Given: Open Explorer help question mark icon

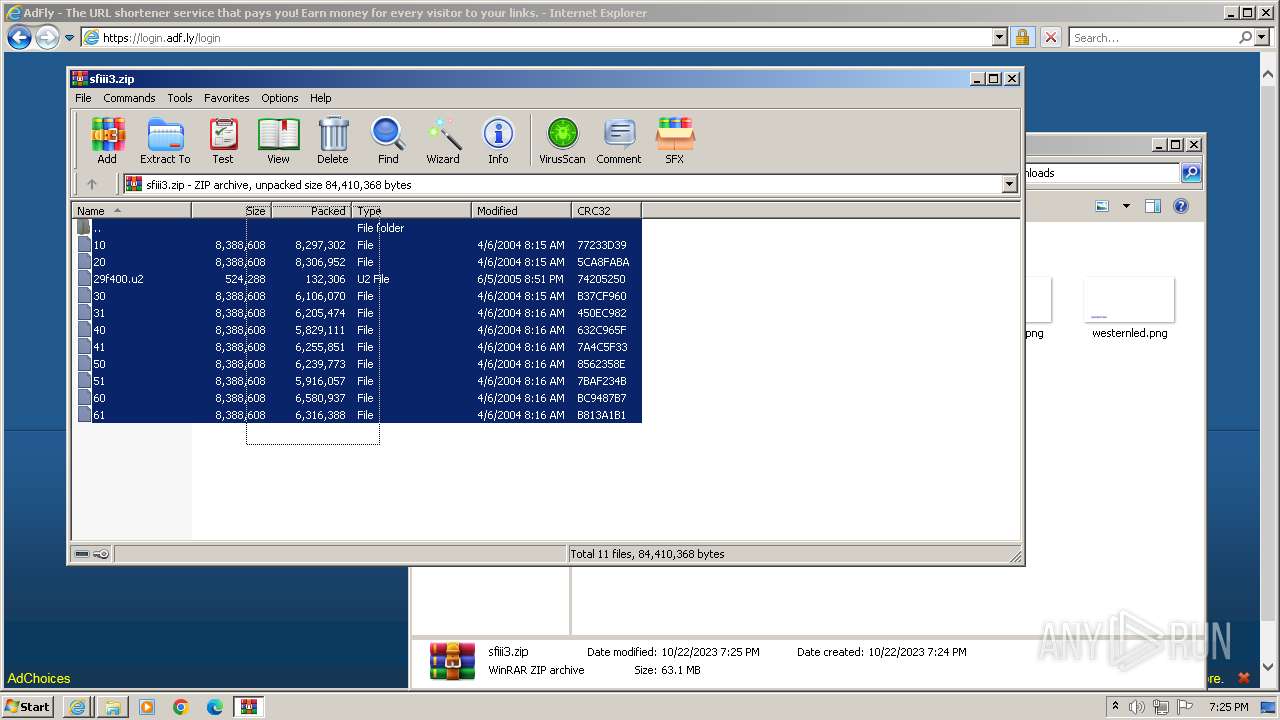Looking at the screenshot, I should 1181,206.
